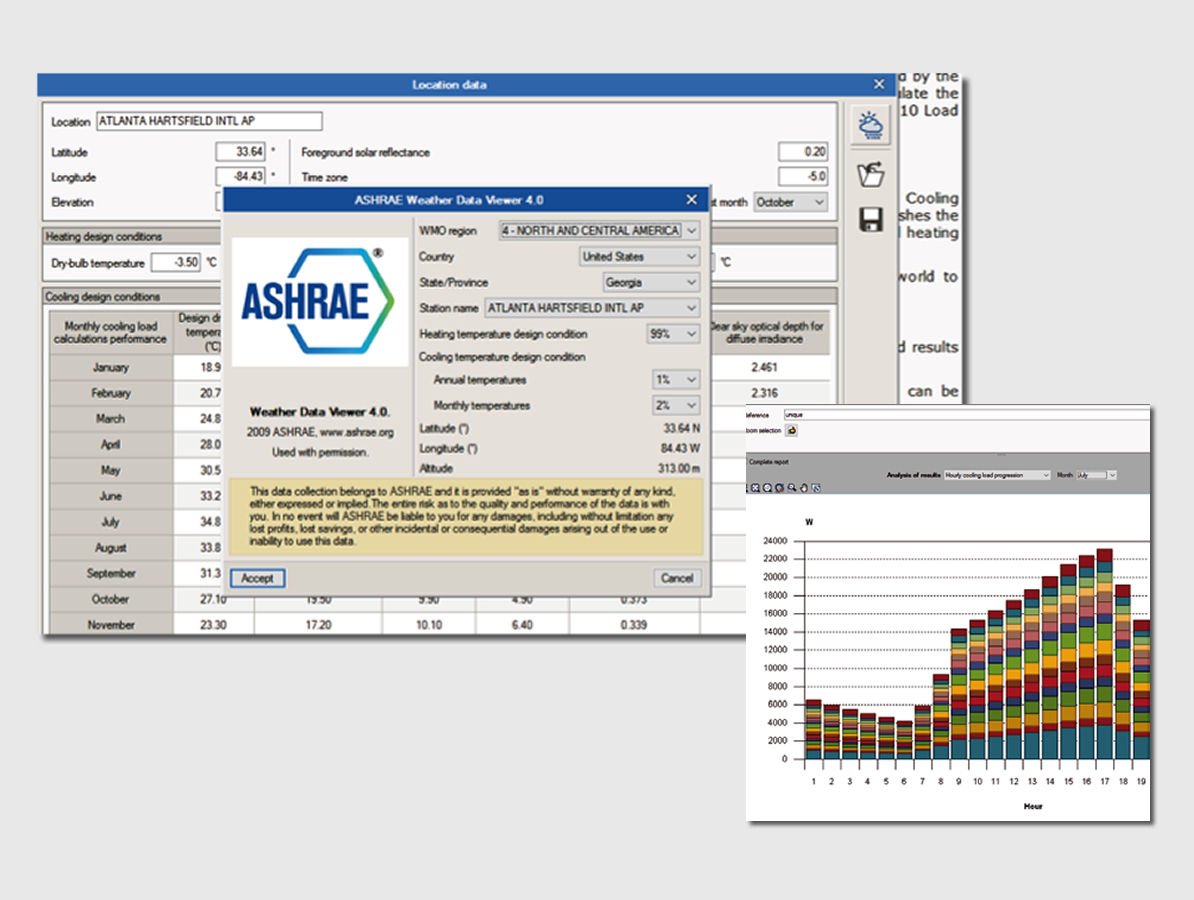
Task: Expand the State/Province dropdown showing Georgia
Action: coord(651,282)
